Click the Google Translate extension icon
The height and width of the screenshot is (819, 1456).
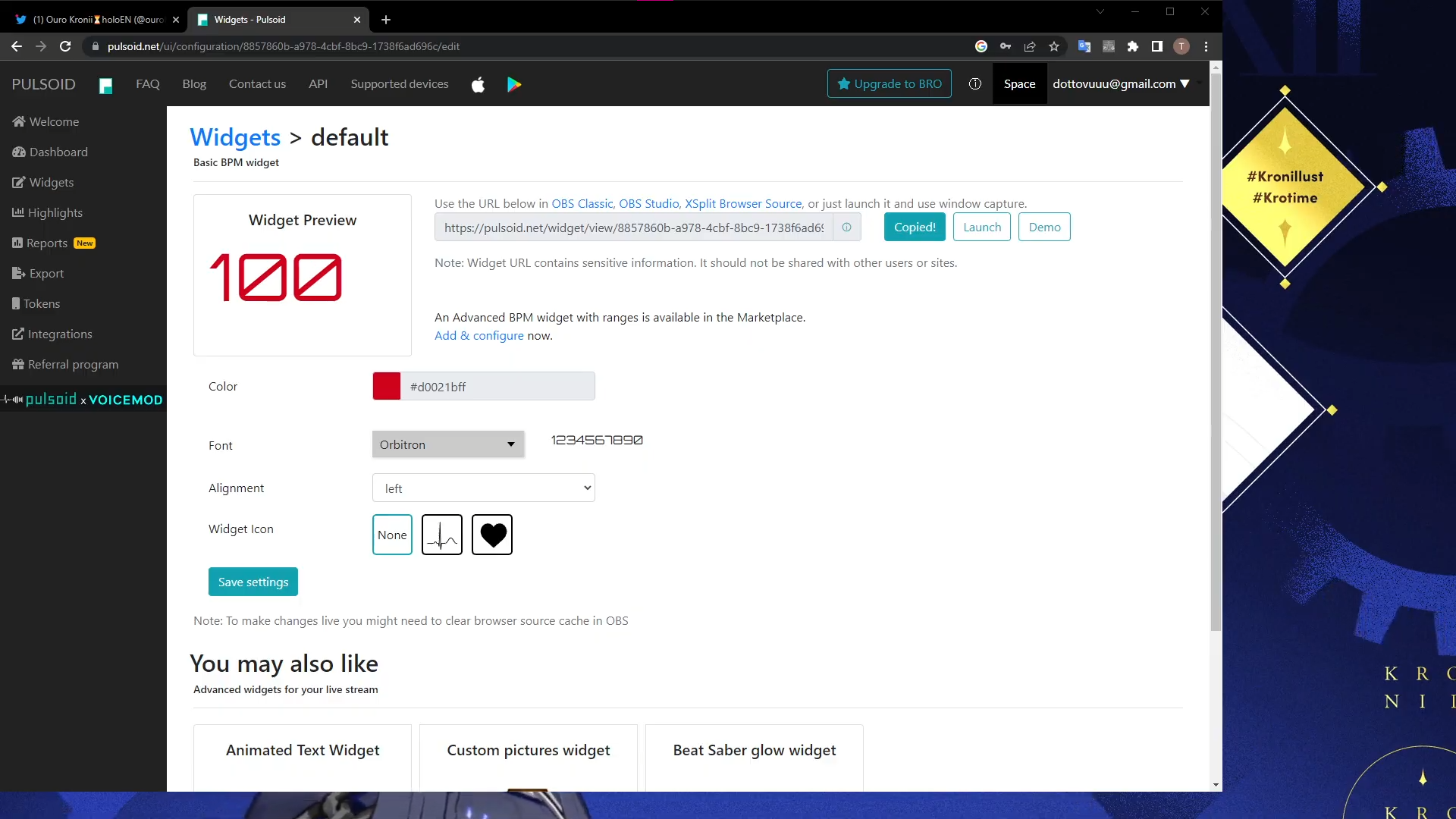[1084, 46]
